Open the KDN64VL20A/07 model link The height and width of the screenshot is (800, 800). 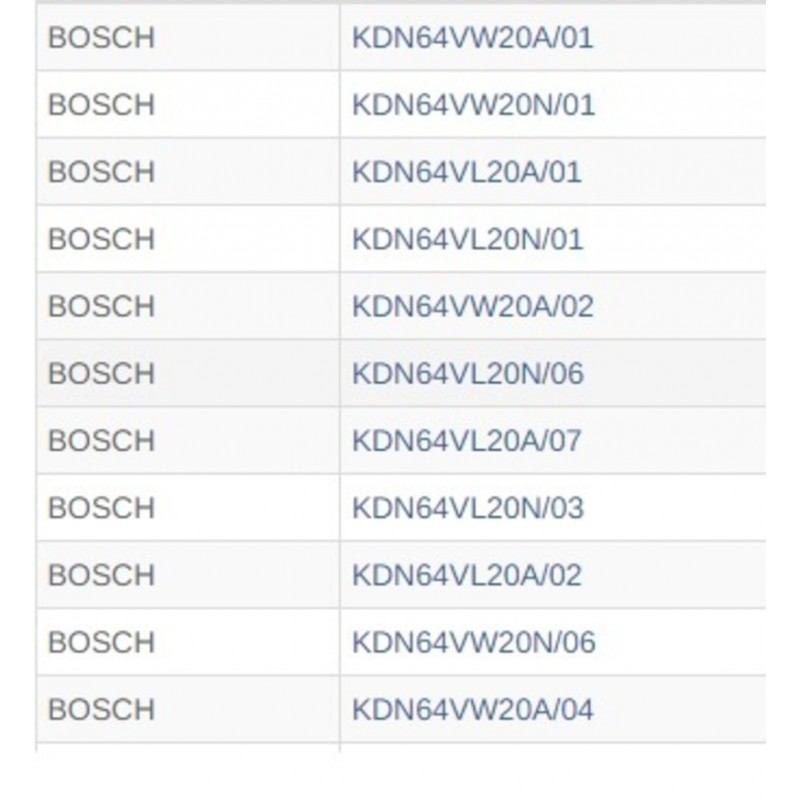pyautogui.click(x=467, y=441)
